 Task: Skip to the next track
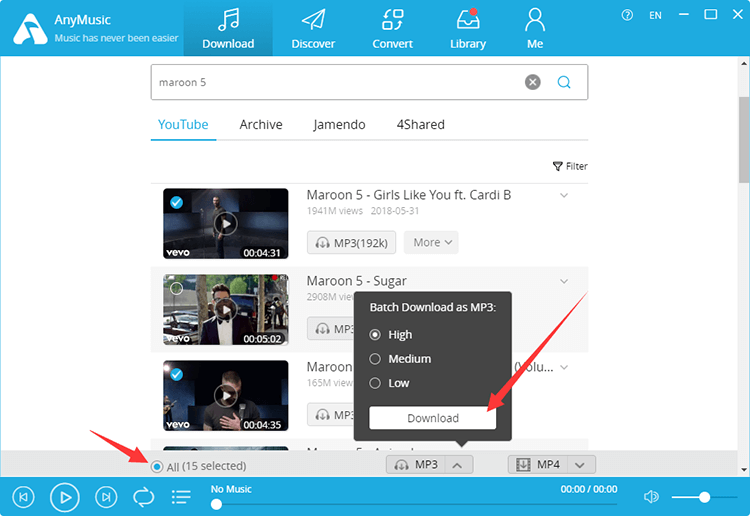pos(106,497)
